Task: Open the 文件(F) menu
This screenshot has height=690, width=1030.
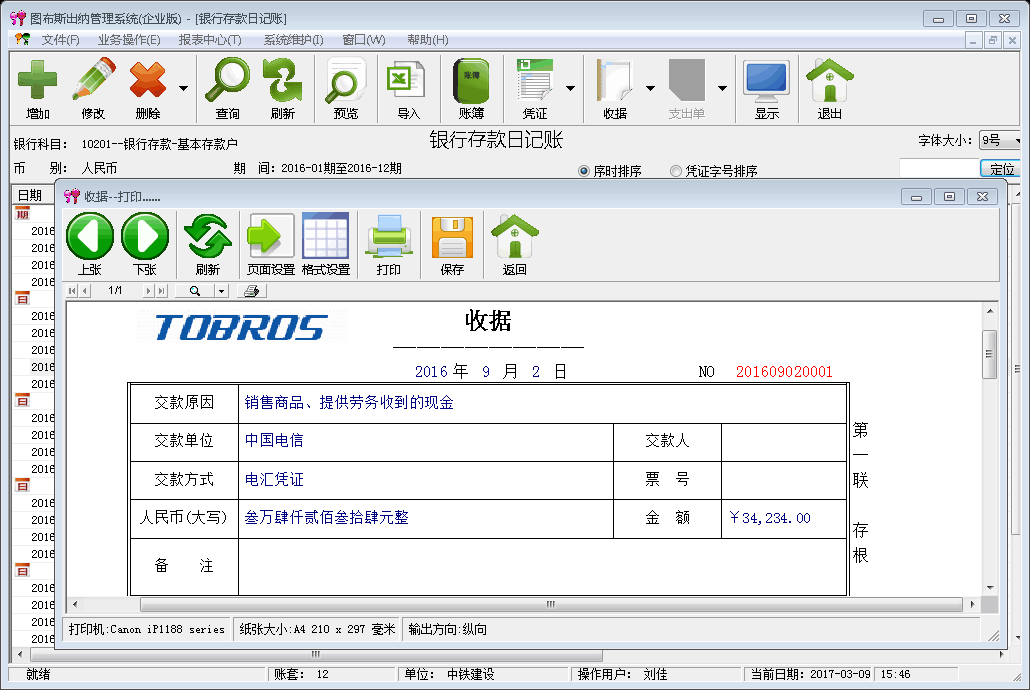Action: tap(60, 39)
